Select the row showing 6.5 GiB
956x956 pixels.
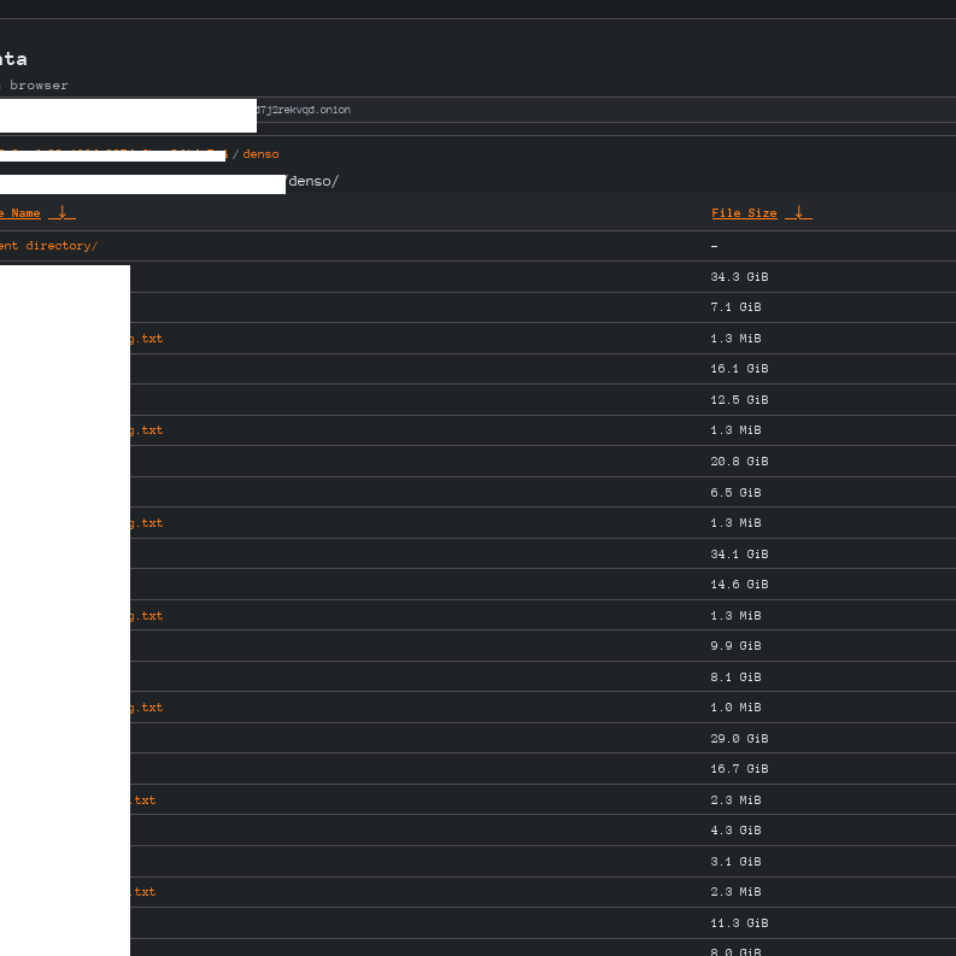478,492
